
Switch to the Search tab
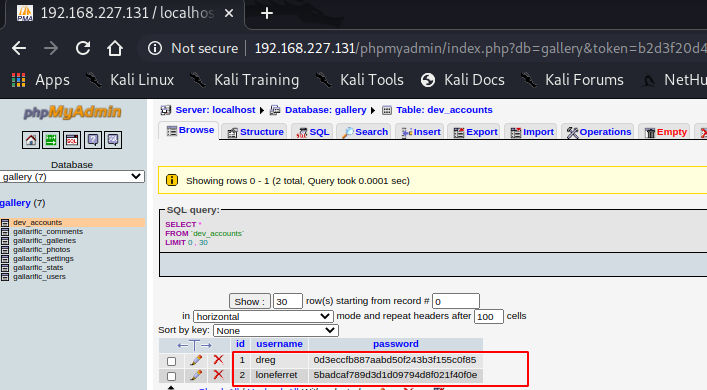click(x=364, y=132)
